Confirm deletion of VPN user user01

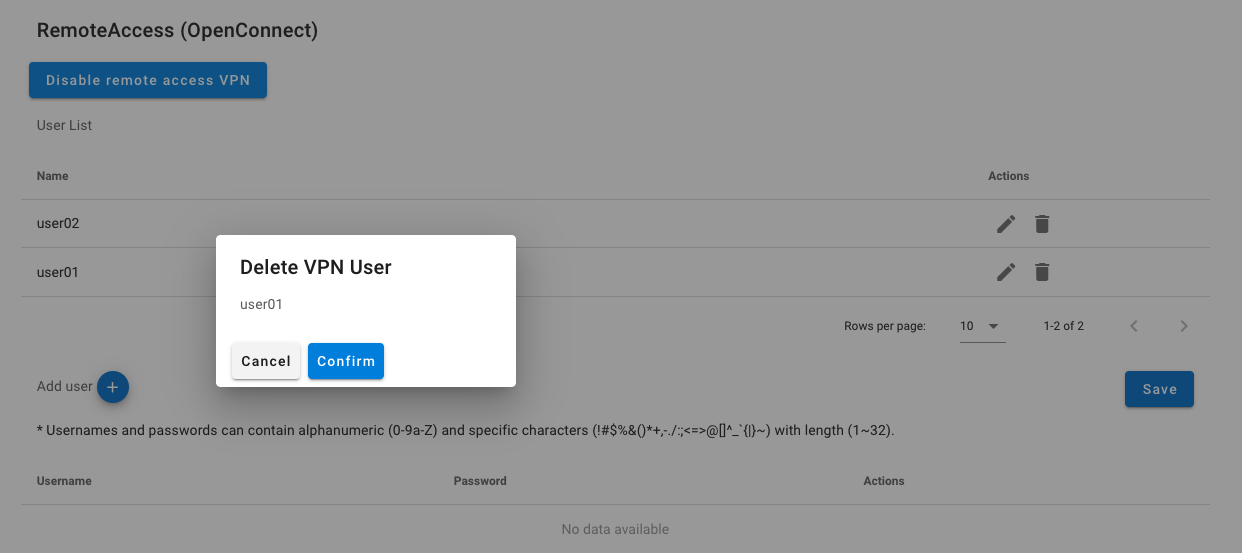point(345,361)
